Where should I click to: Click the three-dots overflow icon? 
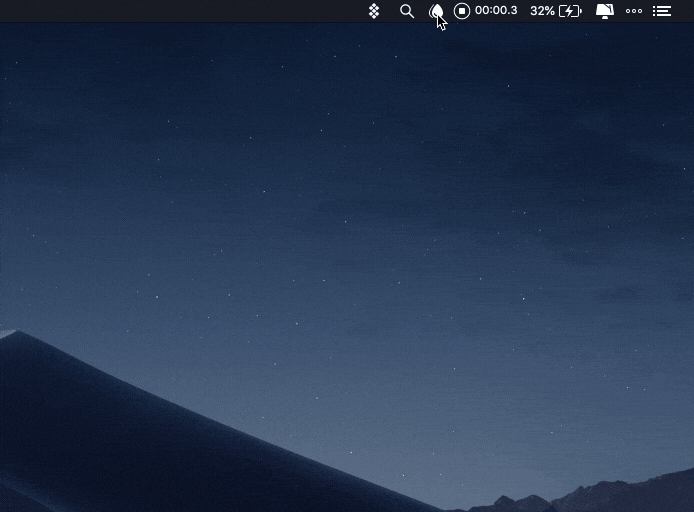click(x=634, y=11)
